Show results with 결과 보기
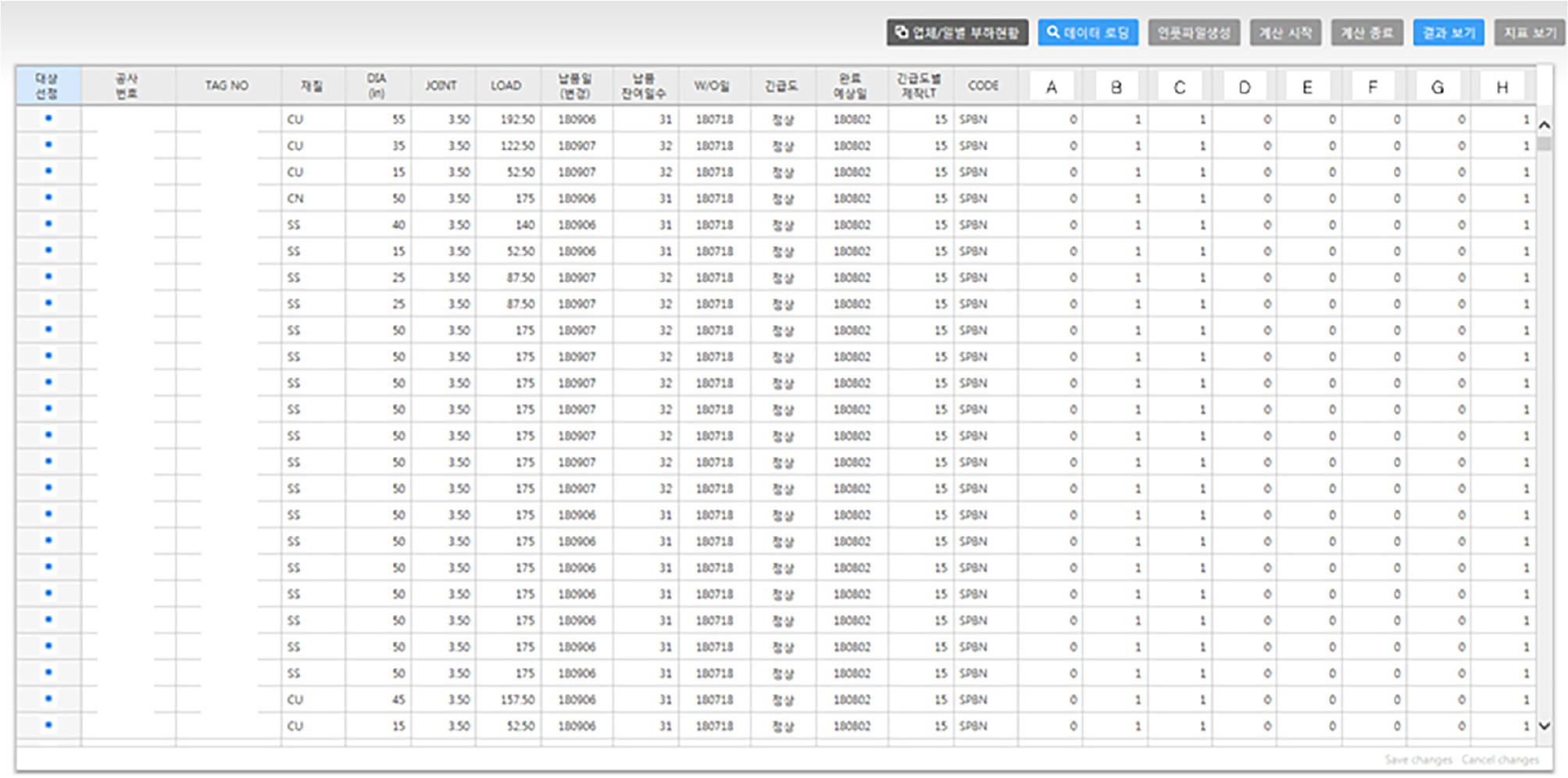The height and width of the screenshot is (778, 1568). 1448,33
